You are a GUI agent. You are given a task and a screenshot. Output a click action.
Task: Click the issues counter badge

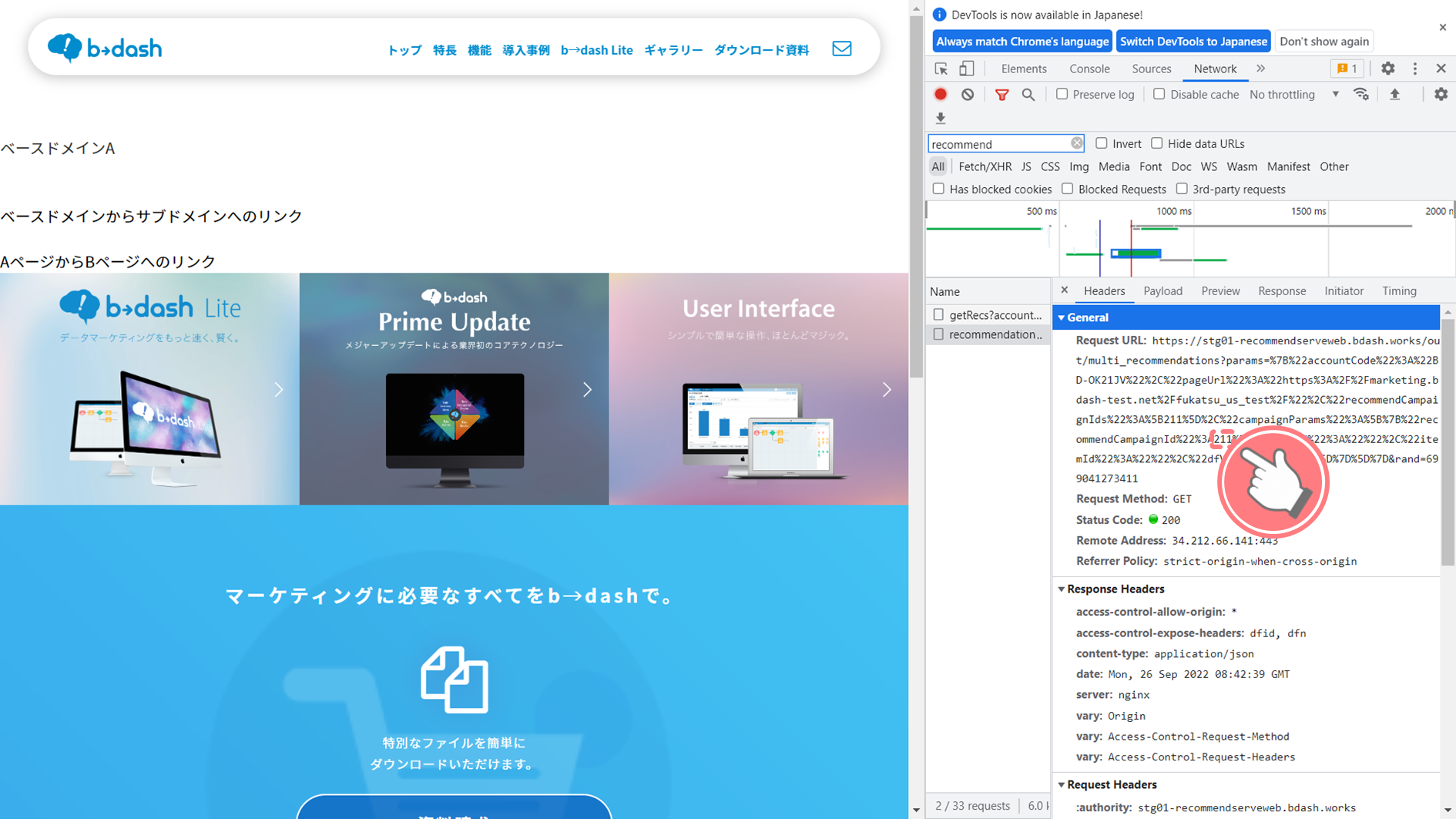pos(1347,69)
